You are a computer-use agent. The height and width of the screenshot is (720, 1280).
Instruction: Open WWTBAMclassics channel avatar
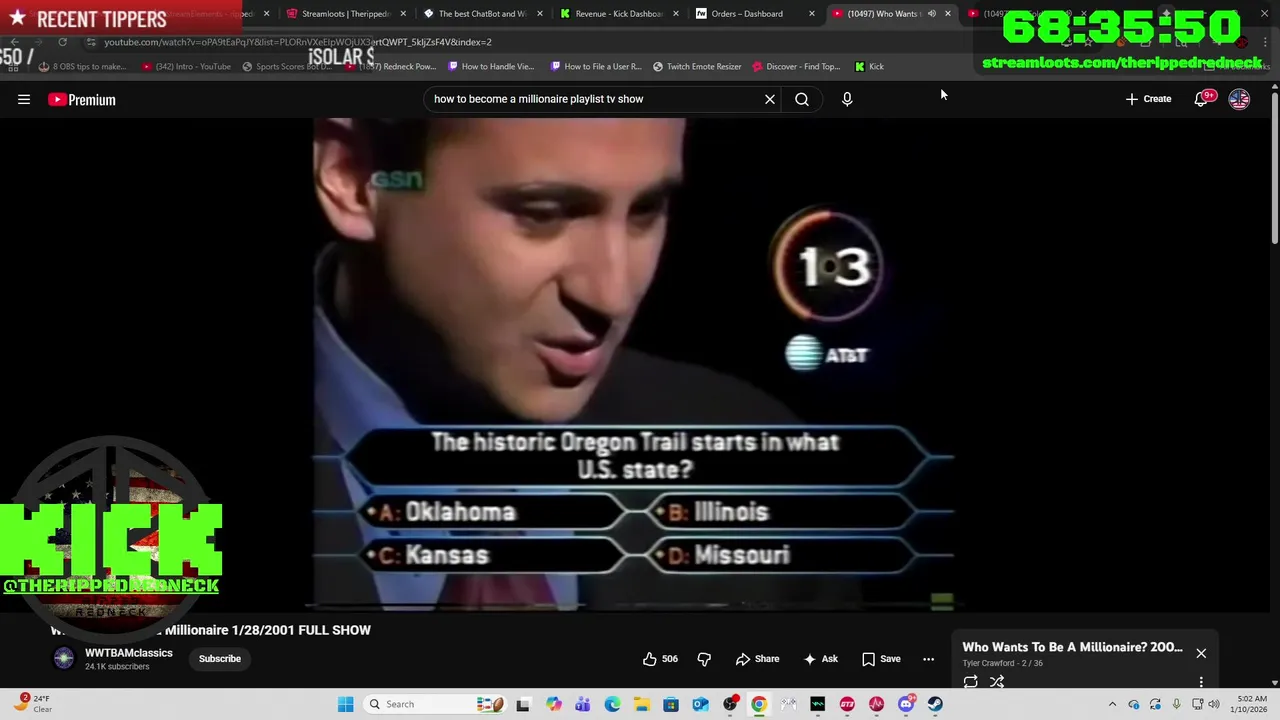pos(64,658)
